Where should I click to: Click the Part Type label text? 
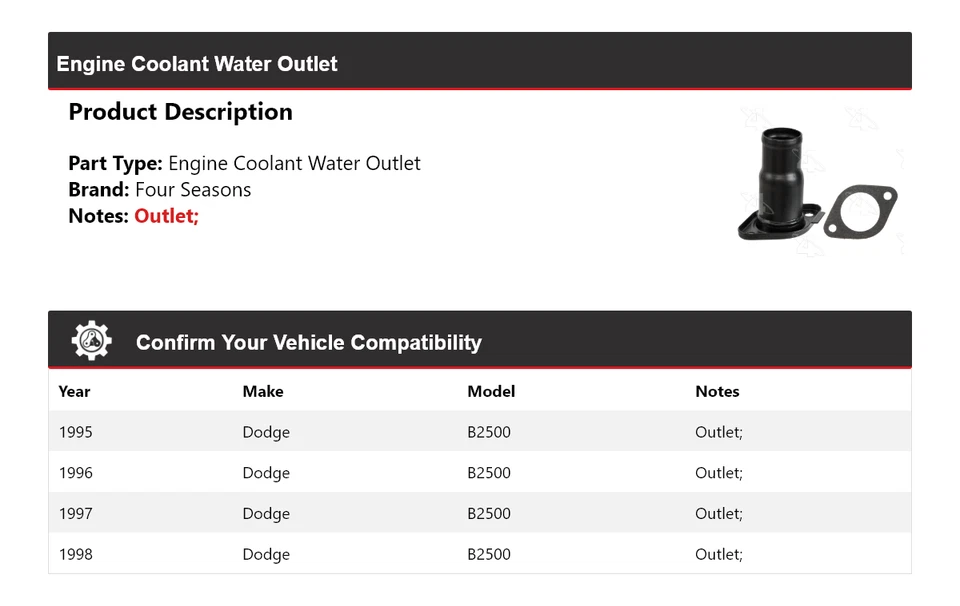pyautogui.click(x=115, y=163)
